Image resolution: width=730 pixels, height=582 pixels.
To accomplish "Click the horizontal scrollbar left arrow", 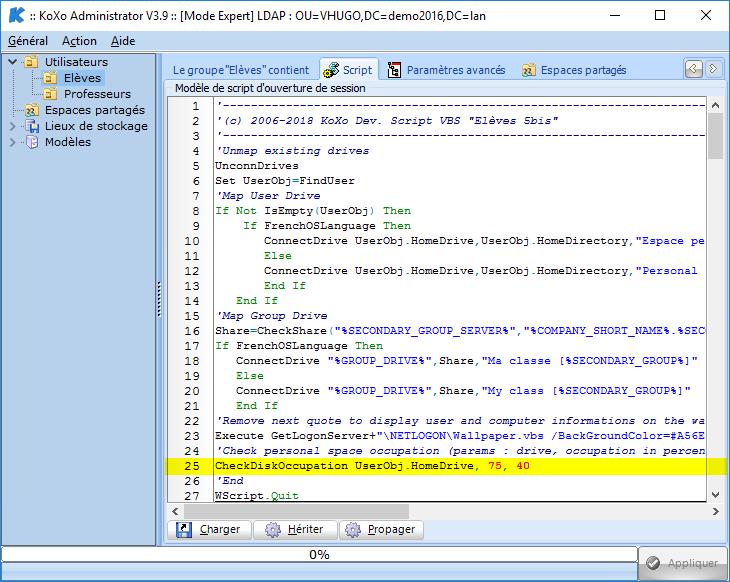I will tap(175, 511).
